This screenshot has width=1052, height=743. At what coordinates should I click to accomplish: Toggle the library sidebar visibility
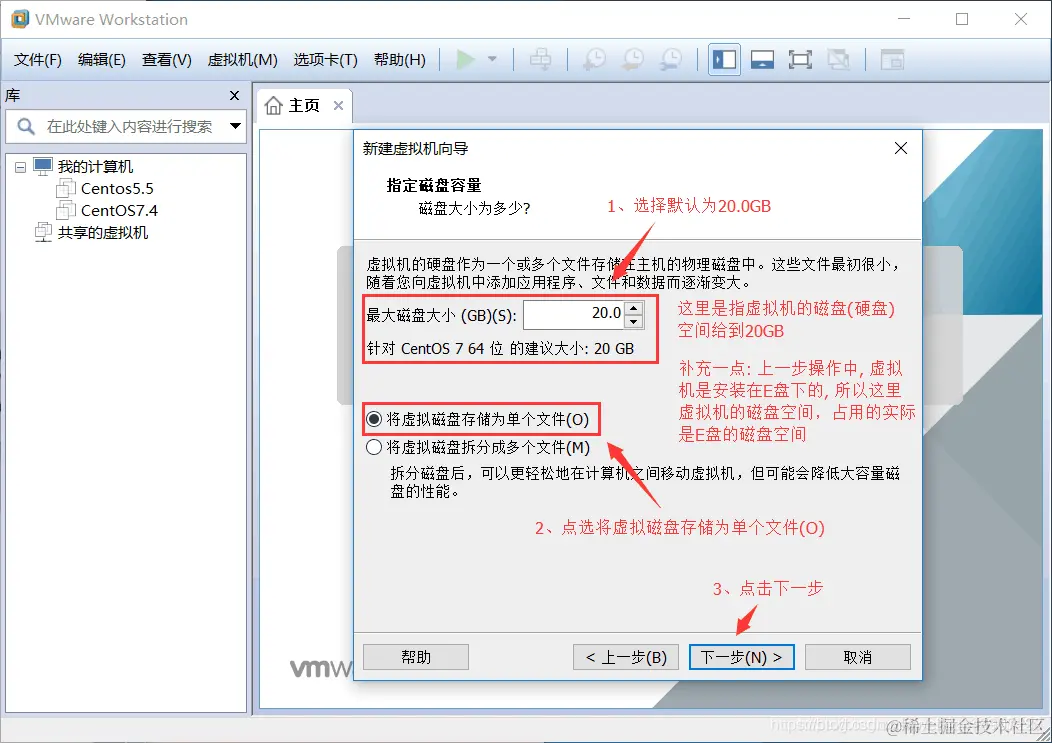coord(723,59)
